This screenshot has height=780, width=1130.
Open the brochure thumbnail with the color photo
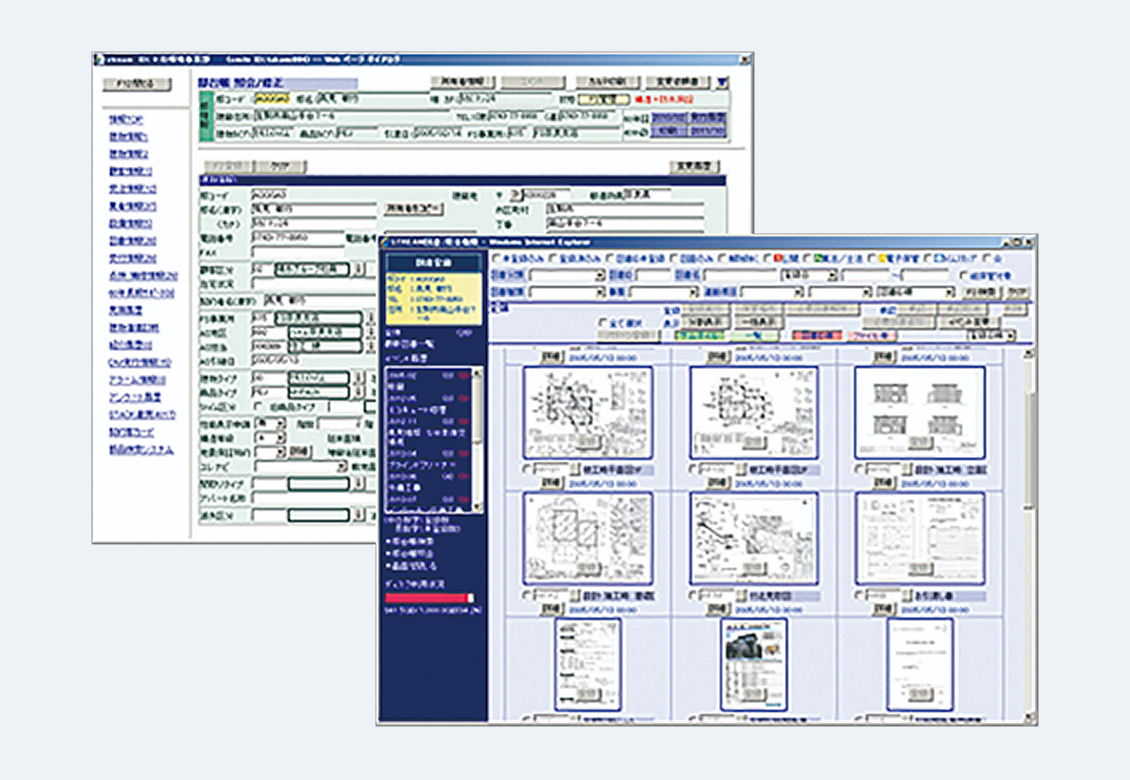pyautogui.click(x=753, y=665)
